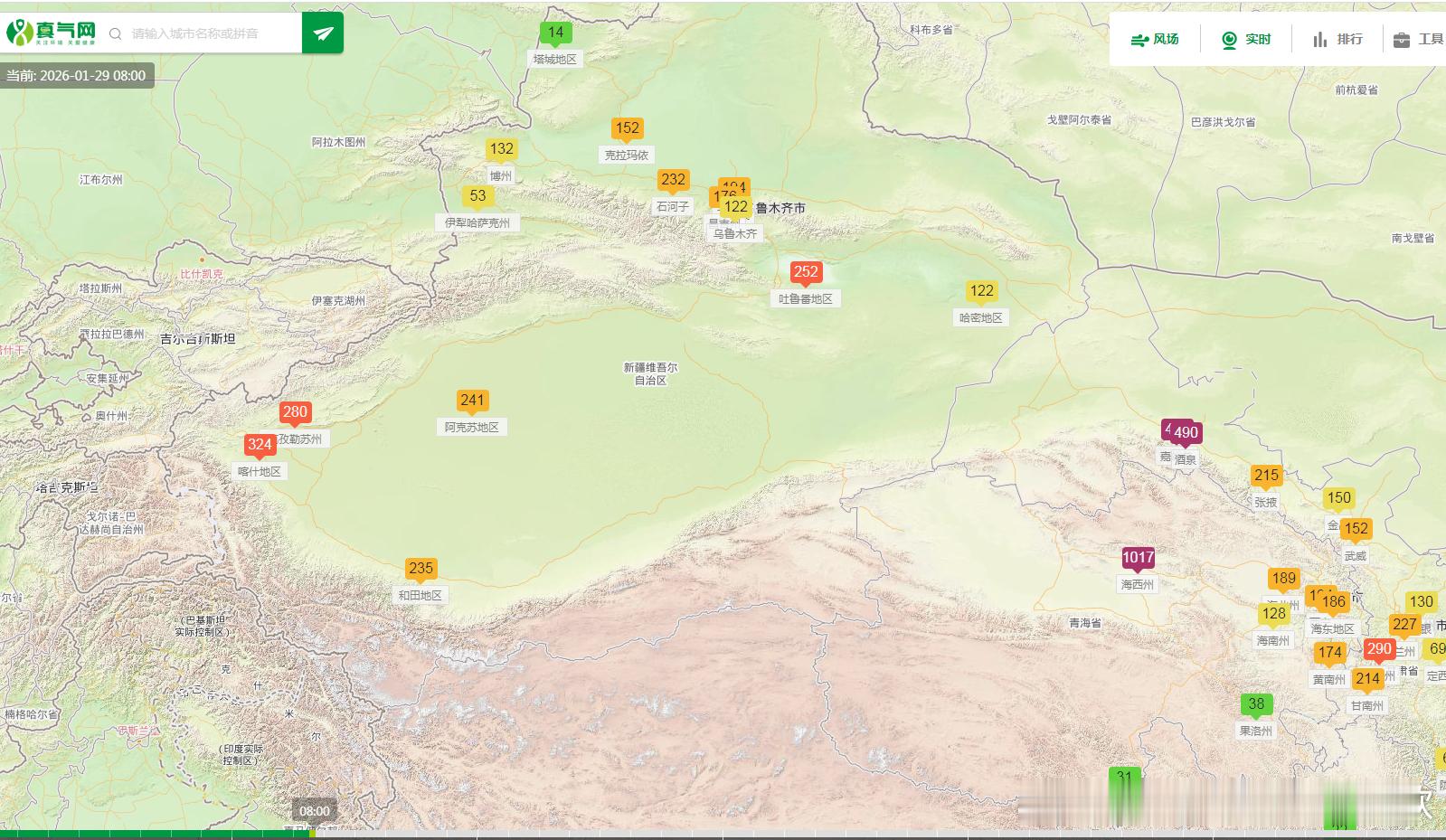Viewport: 1446px width, 840px height.
Task: Select the 38 AQI marker at 果洛州
Action: 1256,704
